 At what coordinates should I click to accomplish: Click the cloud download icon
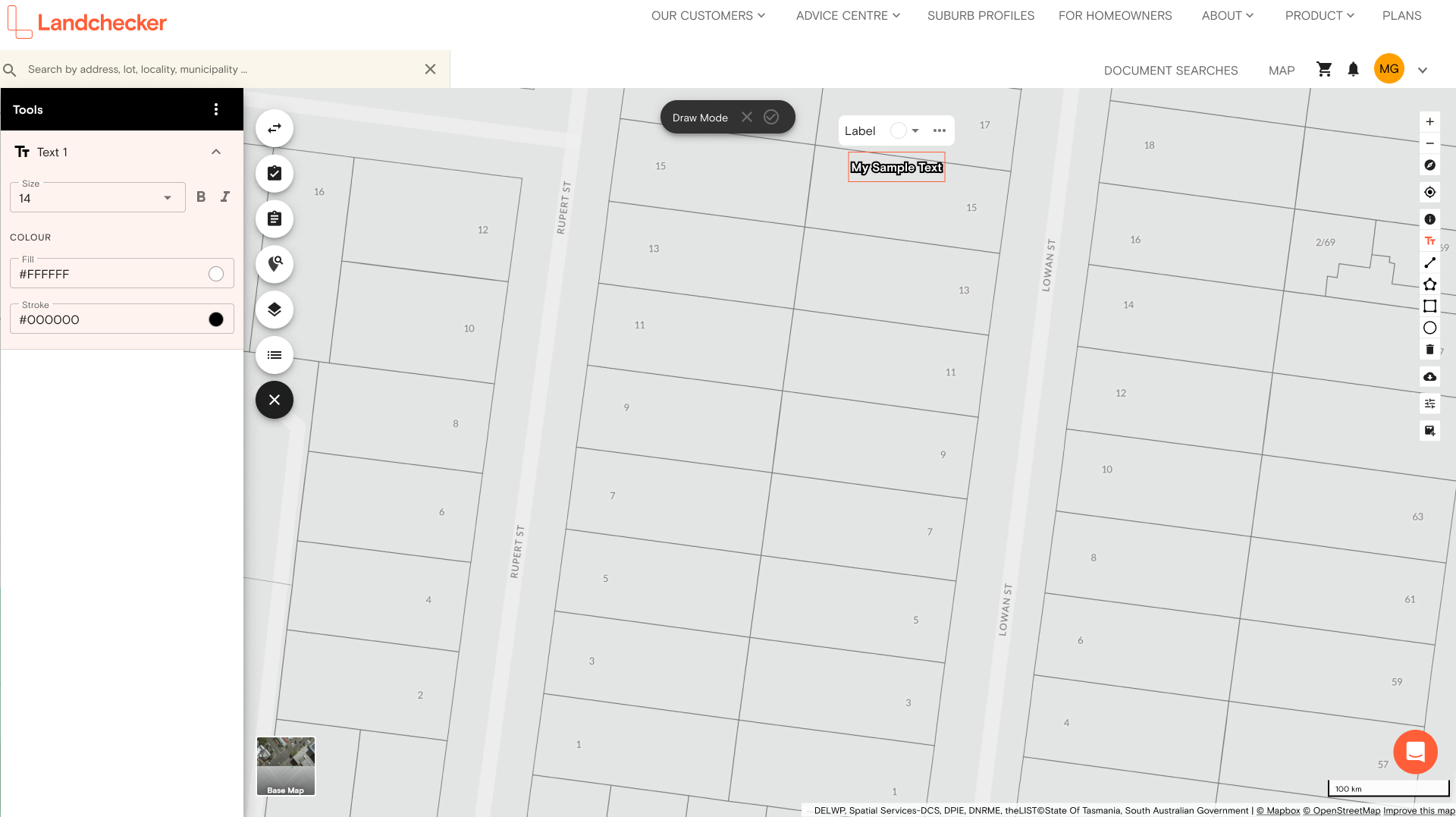click(1429, 377)
